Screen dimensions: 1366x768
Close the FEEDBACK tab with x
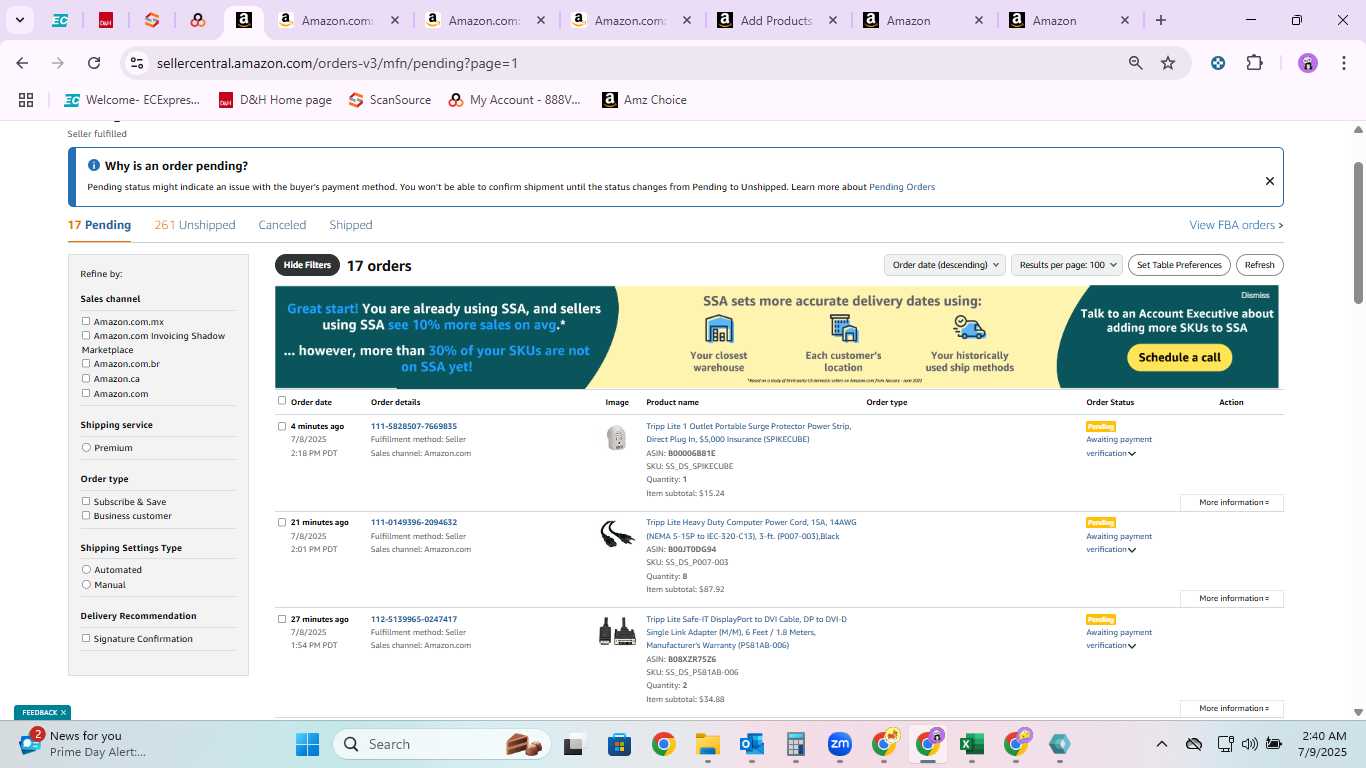(x=63, y=712)
